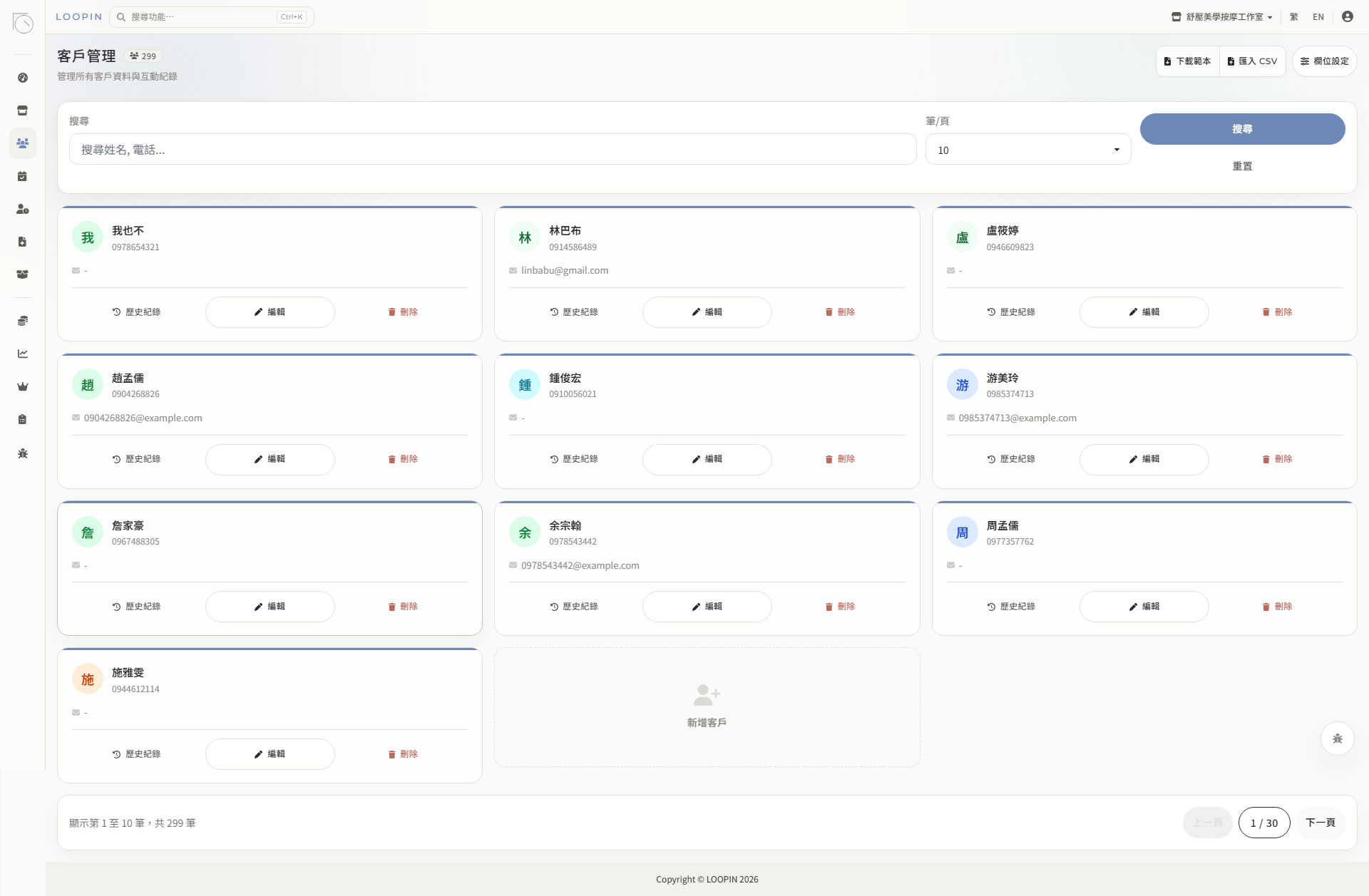Click the 匯入 CSV button
This screenshot has width=1369, height=896.
pos(1253,61)
